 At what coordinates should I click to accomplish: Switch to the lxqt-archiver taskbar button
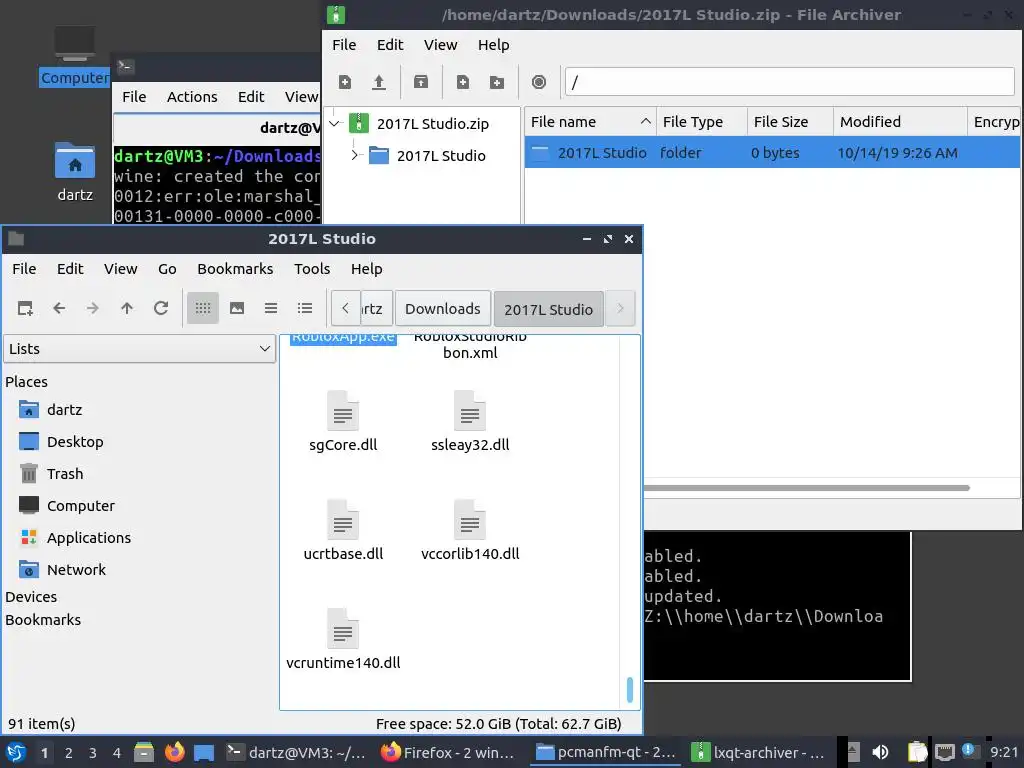pyautogui.click(x=758, y=752)
